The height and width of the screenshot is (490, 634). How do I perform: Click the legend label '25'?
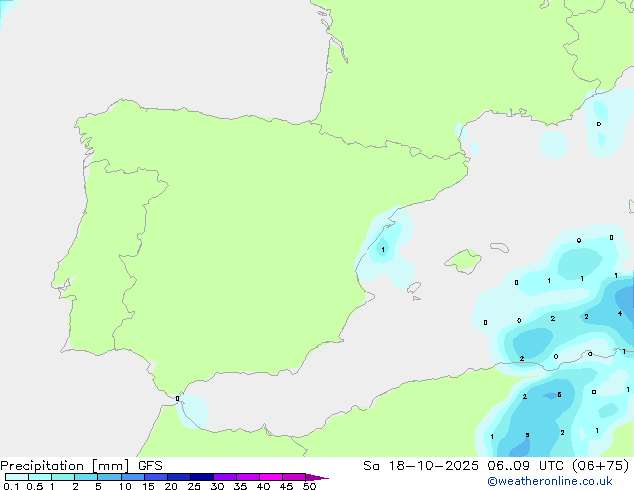[x=194, y=486]
